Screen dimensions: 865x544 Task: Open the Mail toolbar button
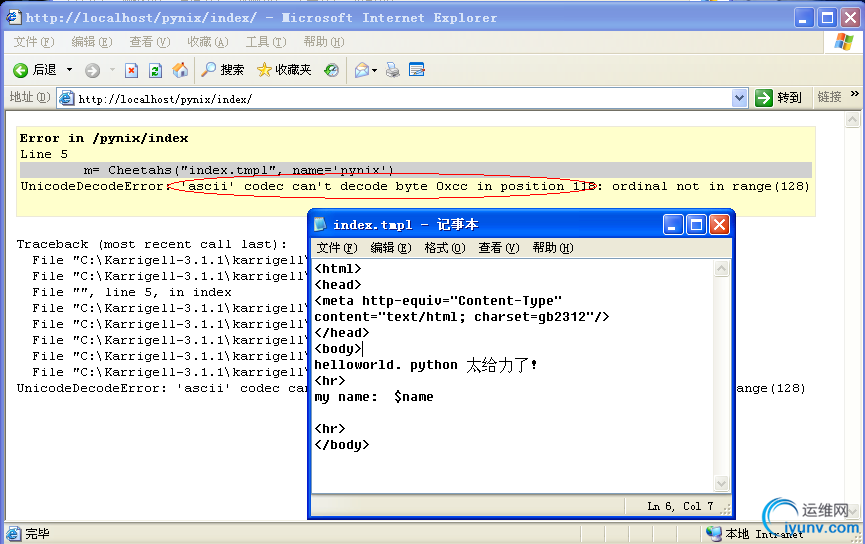click(362, 70)
